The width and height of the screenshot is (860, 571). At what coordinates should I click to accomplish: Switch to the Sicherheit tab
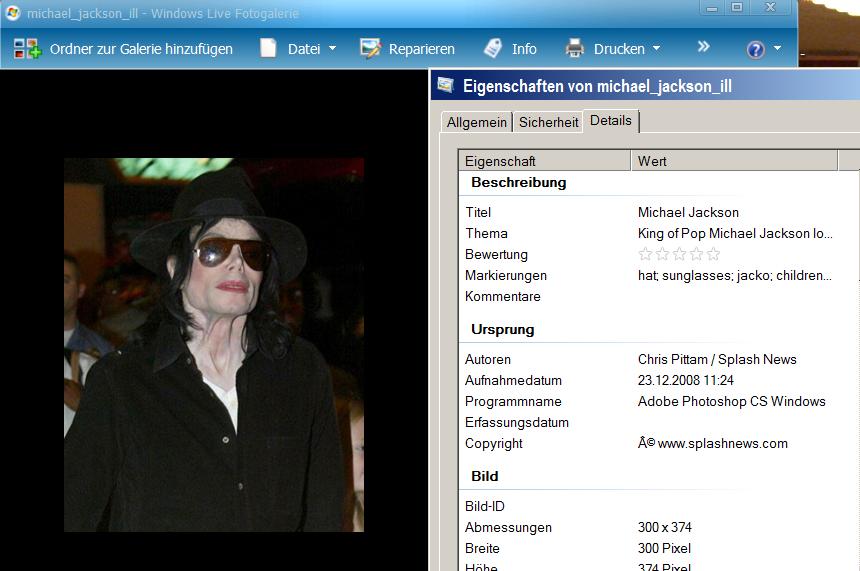click(x=548, y=122)
